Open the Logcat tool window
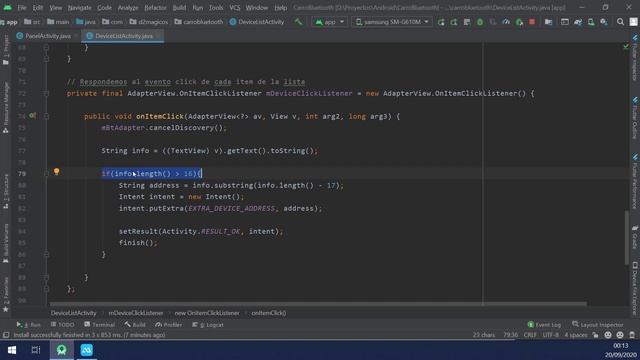The height and width of the screenshot is (360, 640). point(208,325)
